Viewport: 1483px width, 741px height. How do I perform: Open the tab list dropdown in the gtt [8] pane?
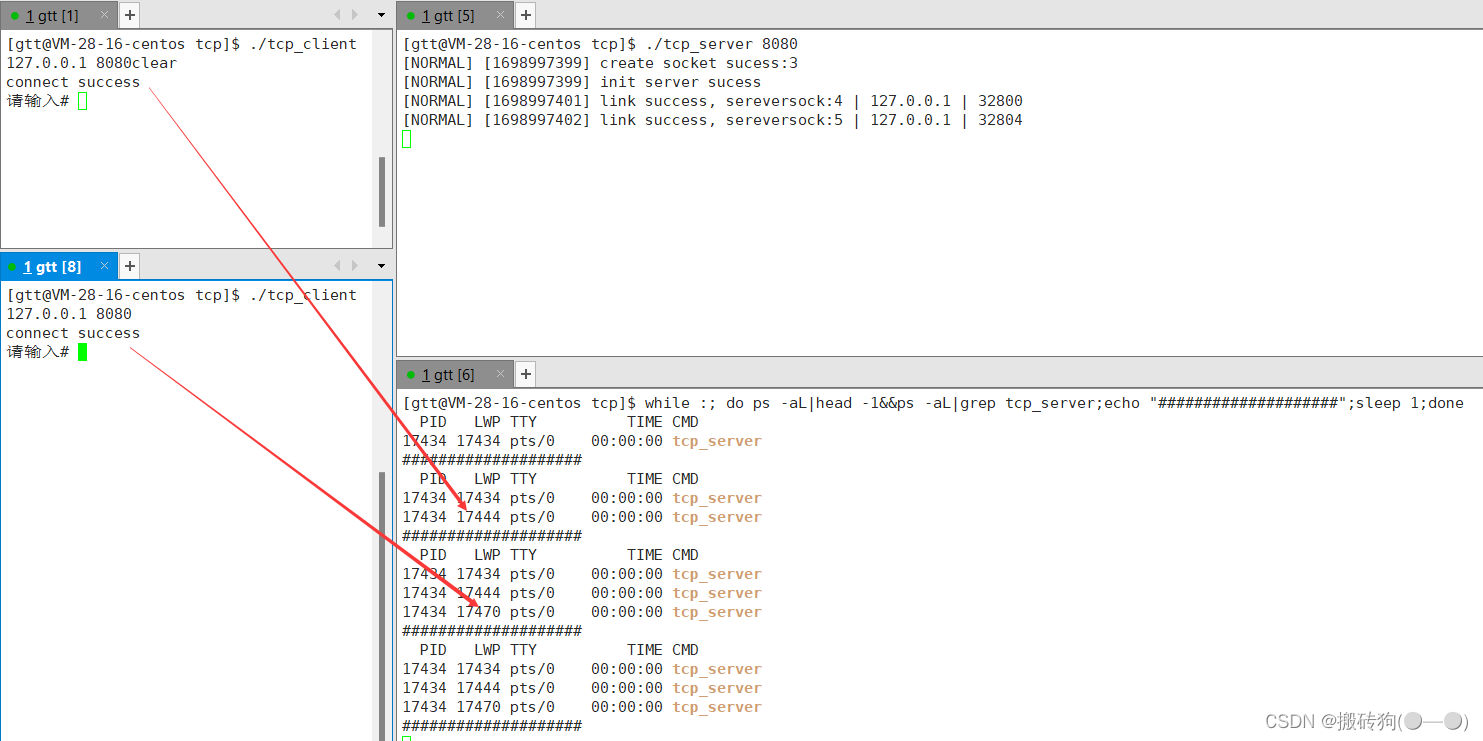[x=381, y=266]
